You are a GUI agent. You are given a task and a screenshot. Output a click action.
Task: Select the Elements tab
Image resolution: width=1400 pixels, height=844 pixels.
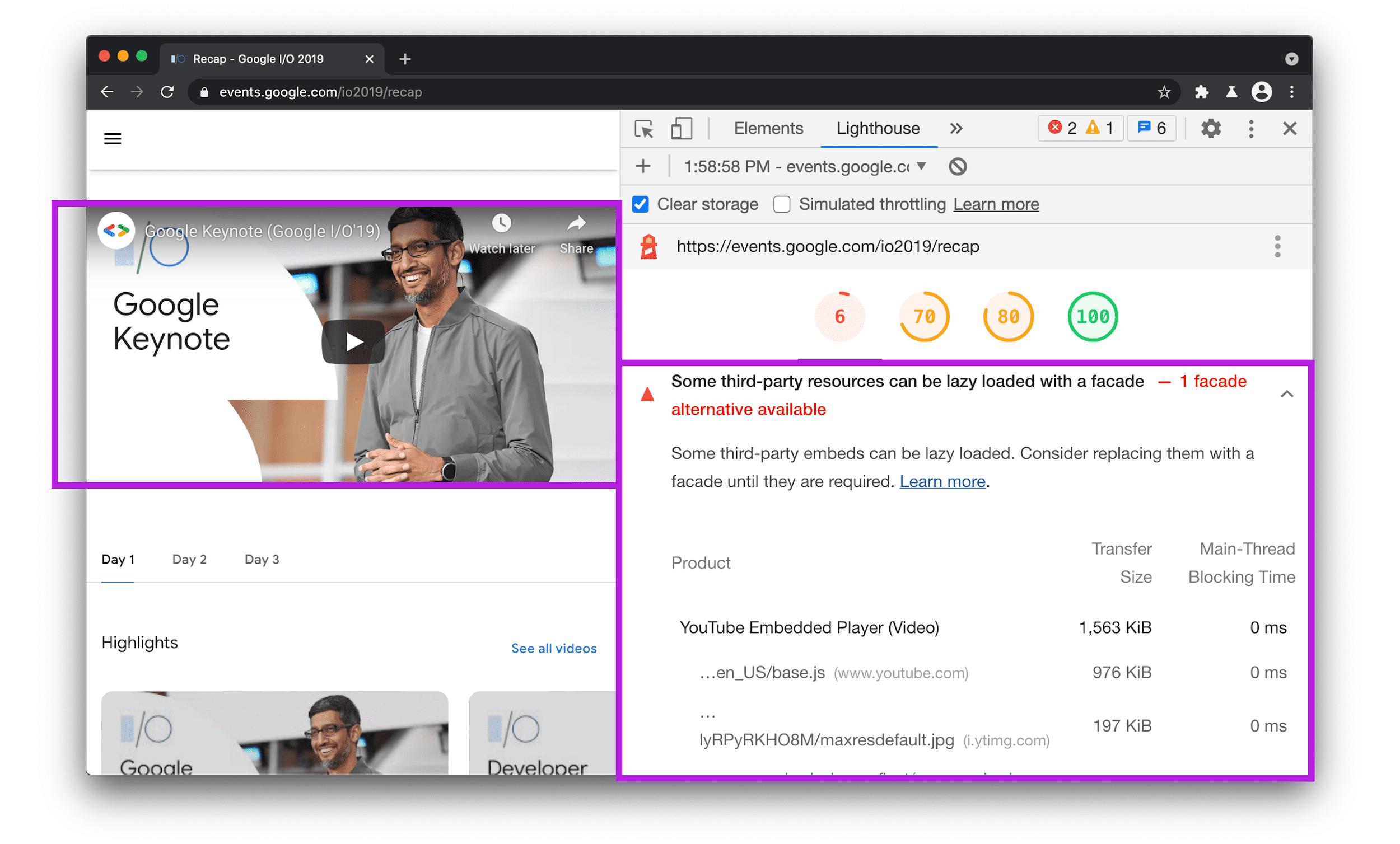point(770,128)
